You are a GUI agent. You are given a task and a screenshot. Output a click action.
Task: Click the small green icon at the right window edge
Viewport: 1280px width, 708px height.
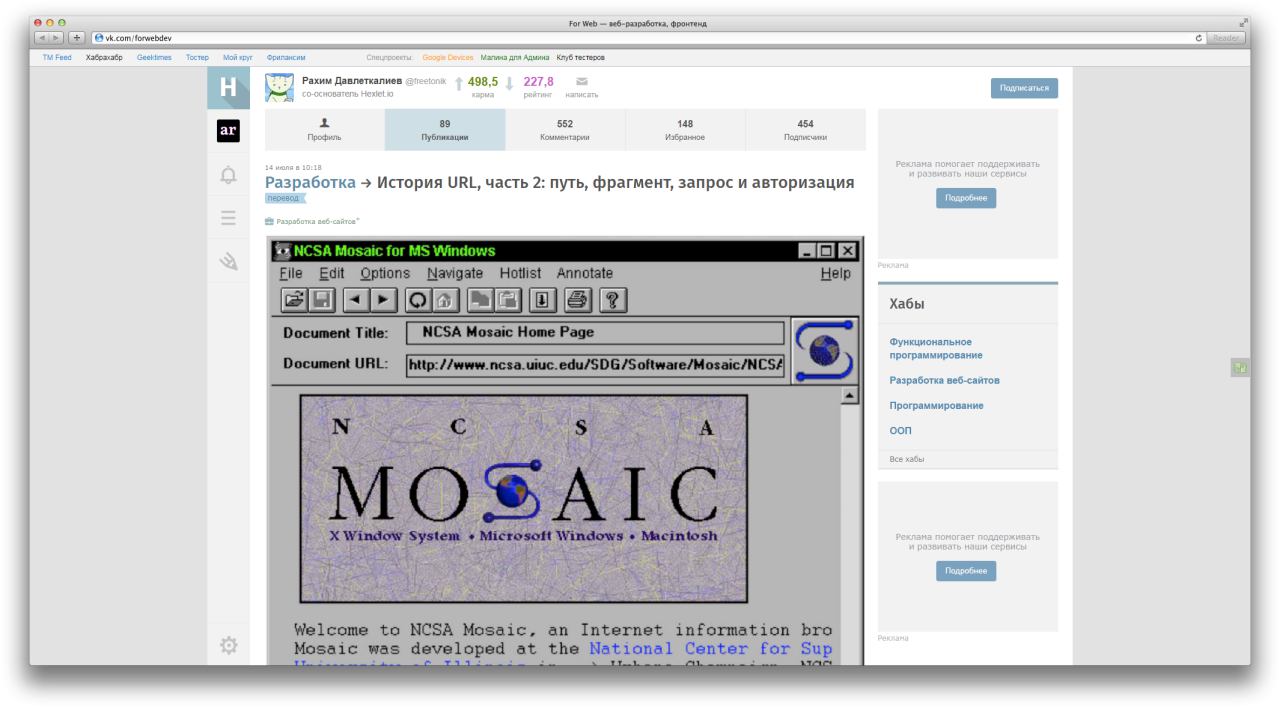click(1241, 368)
